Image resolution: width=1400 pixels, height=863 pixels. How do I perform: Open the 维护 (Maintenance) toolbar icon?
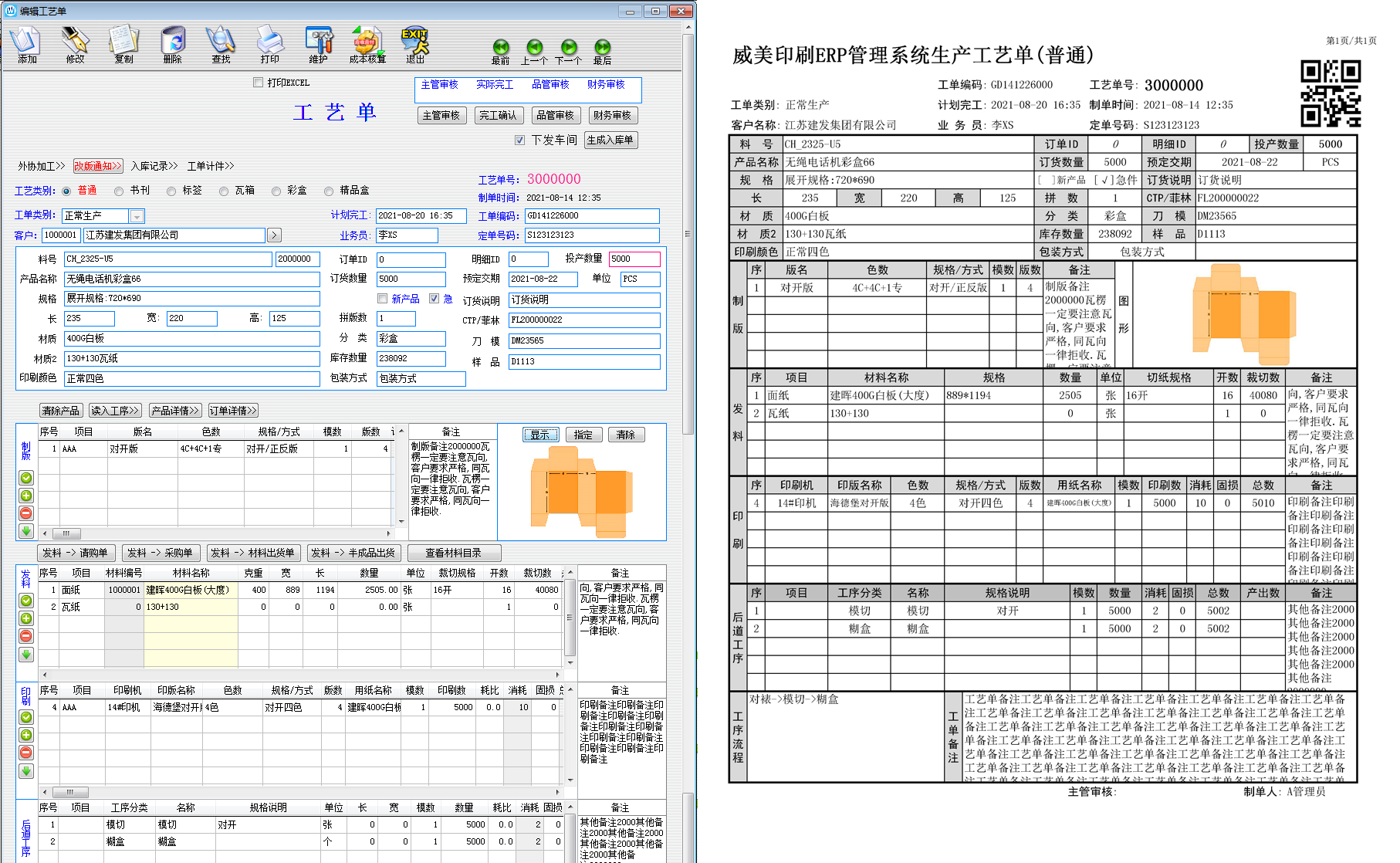pos(318,45)
